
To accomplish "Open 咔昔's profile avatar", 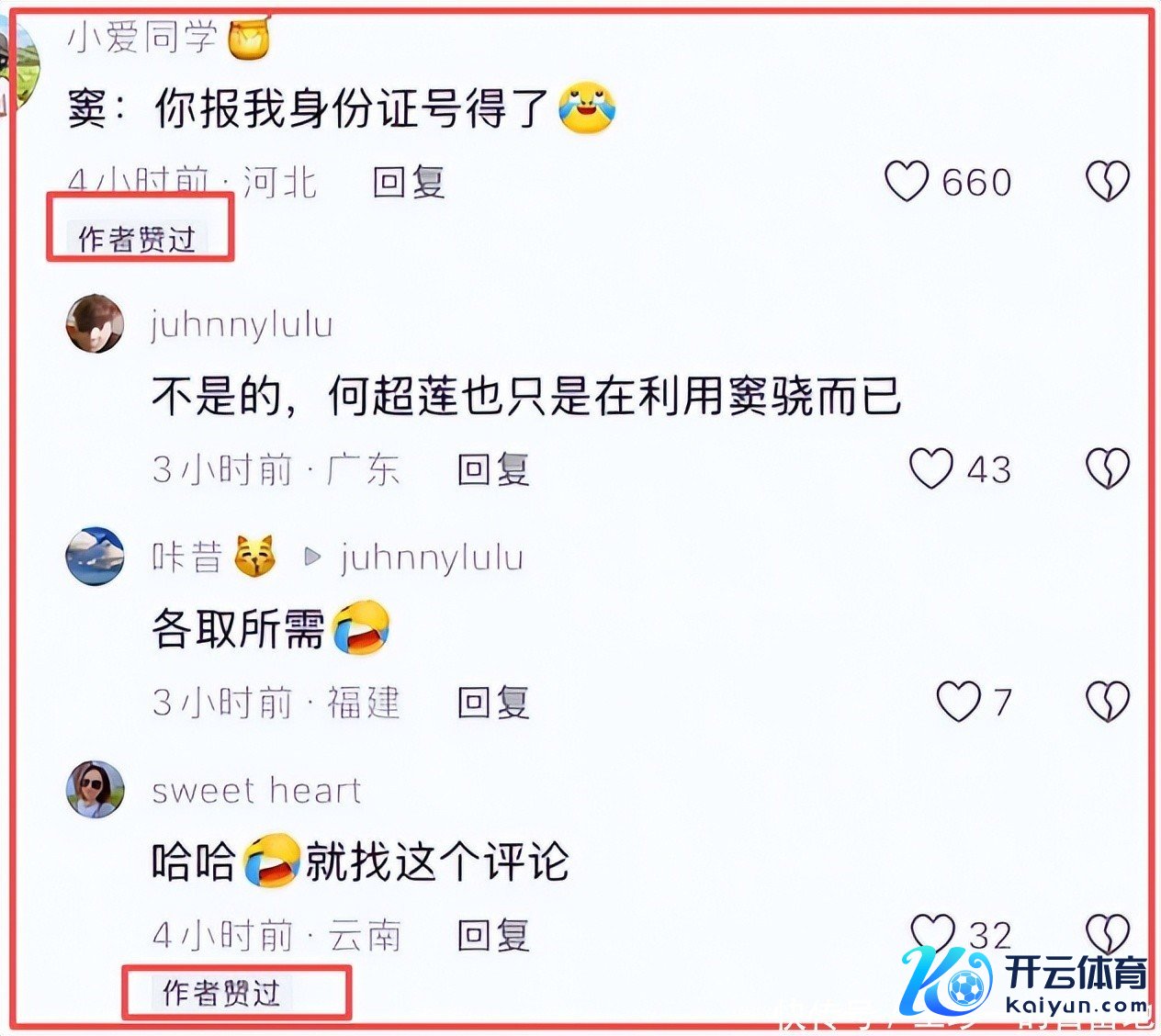I will (x=95, y=556).
